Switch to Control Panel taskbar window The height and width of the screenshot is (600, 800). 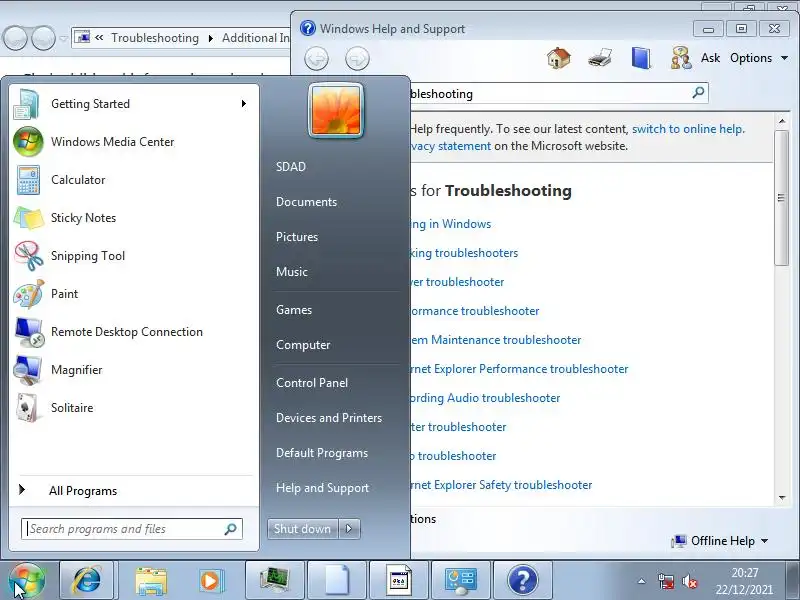pyautogui.click(x=461, y=580)
